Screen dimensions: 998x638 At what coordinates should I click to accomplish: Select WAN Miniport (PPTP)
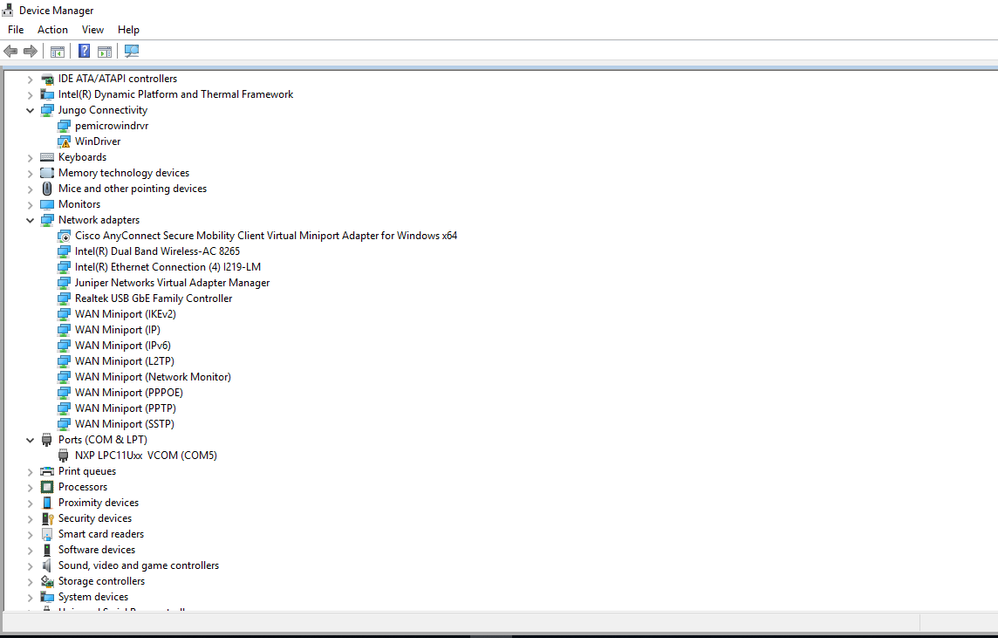click(125, 408)
